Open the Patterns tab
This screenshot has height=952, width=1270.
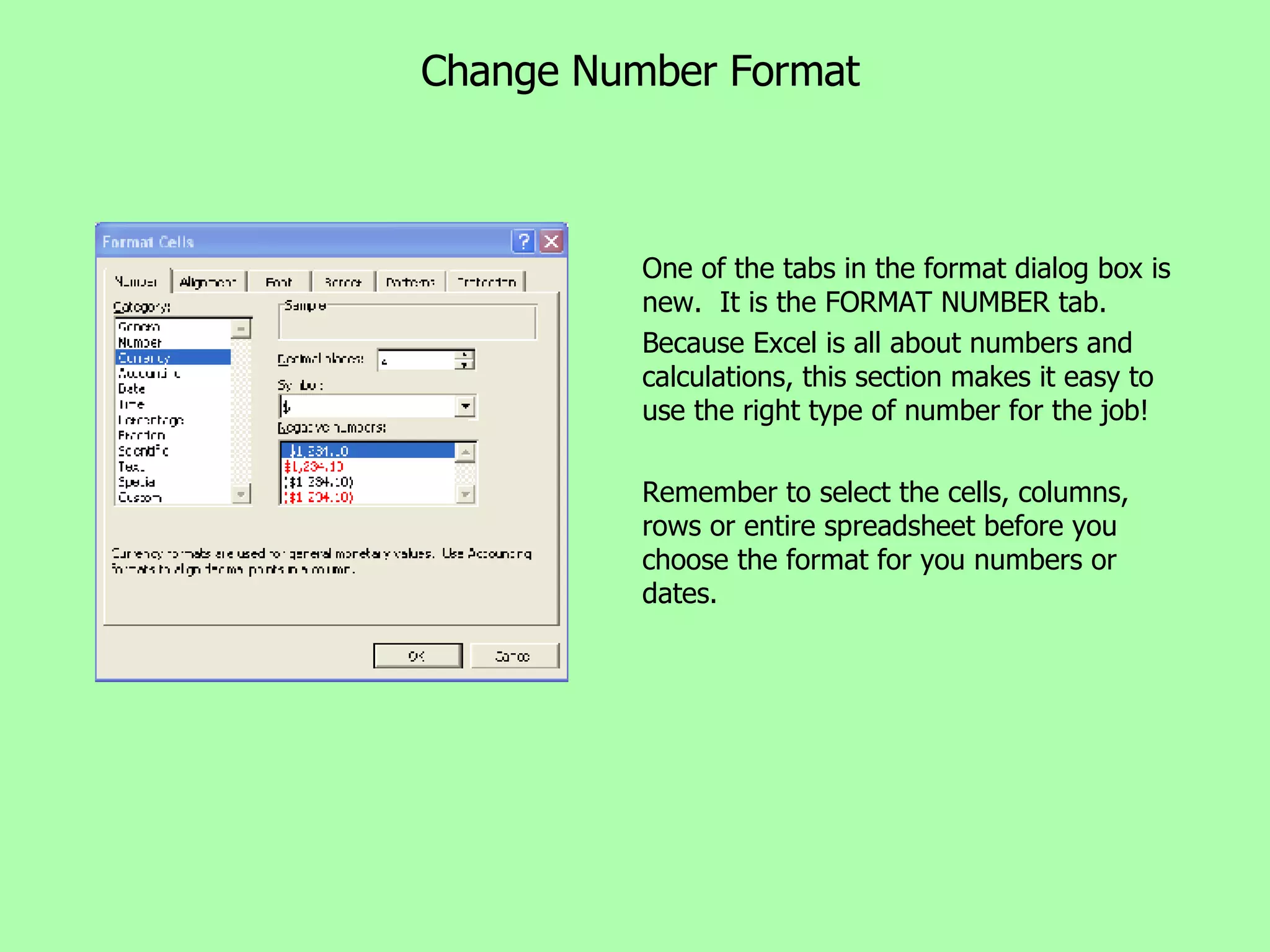click(x=410, y=283)
